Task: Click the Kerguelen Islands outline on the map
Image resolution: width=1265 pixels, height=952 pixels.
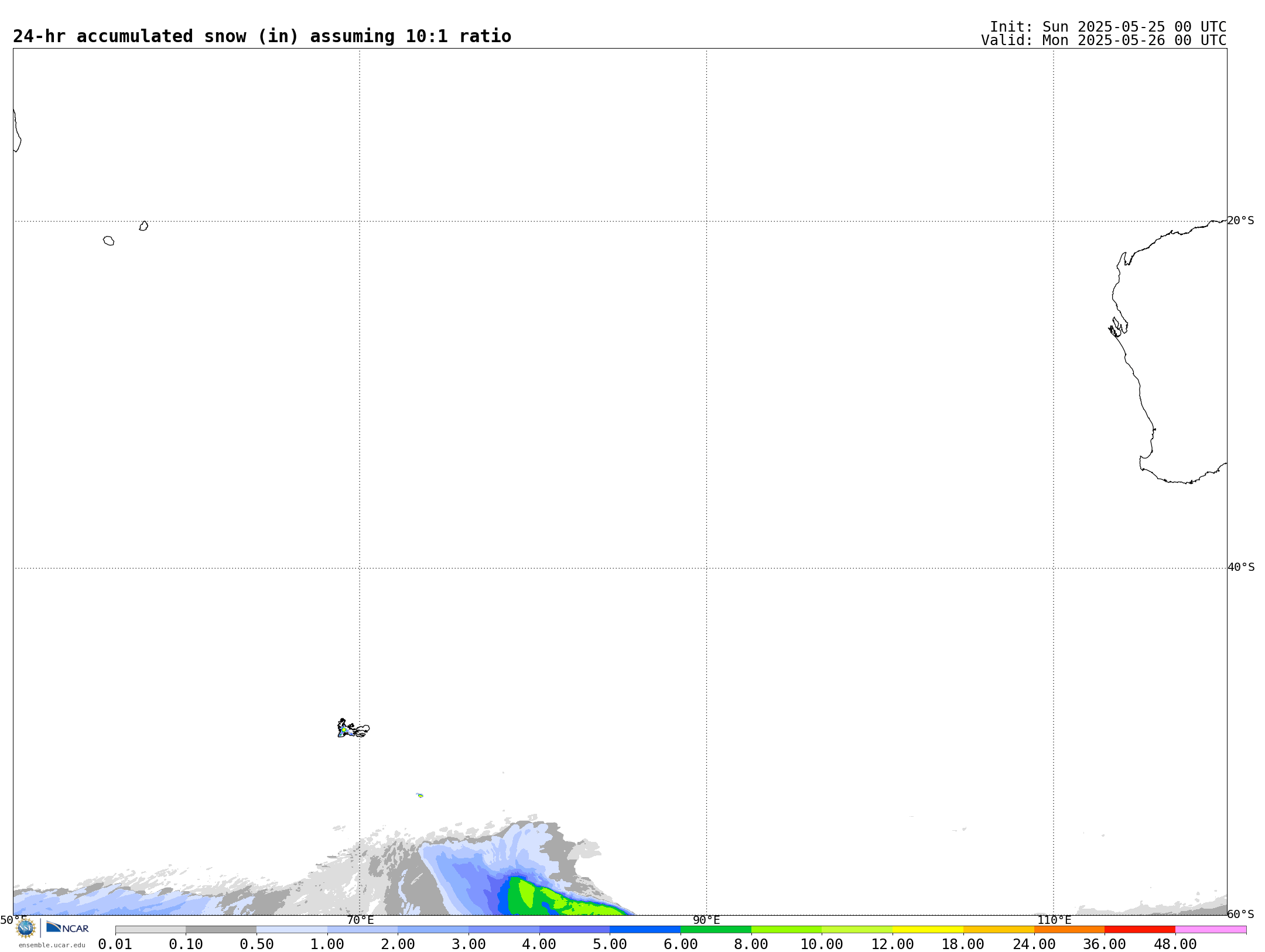Action: click(x=353, y=728)
